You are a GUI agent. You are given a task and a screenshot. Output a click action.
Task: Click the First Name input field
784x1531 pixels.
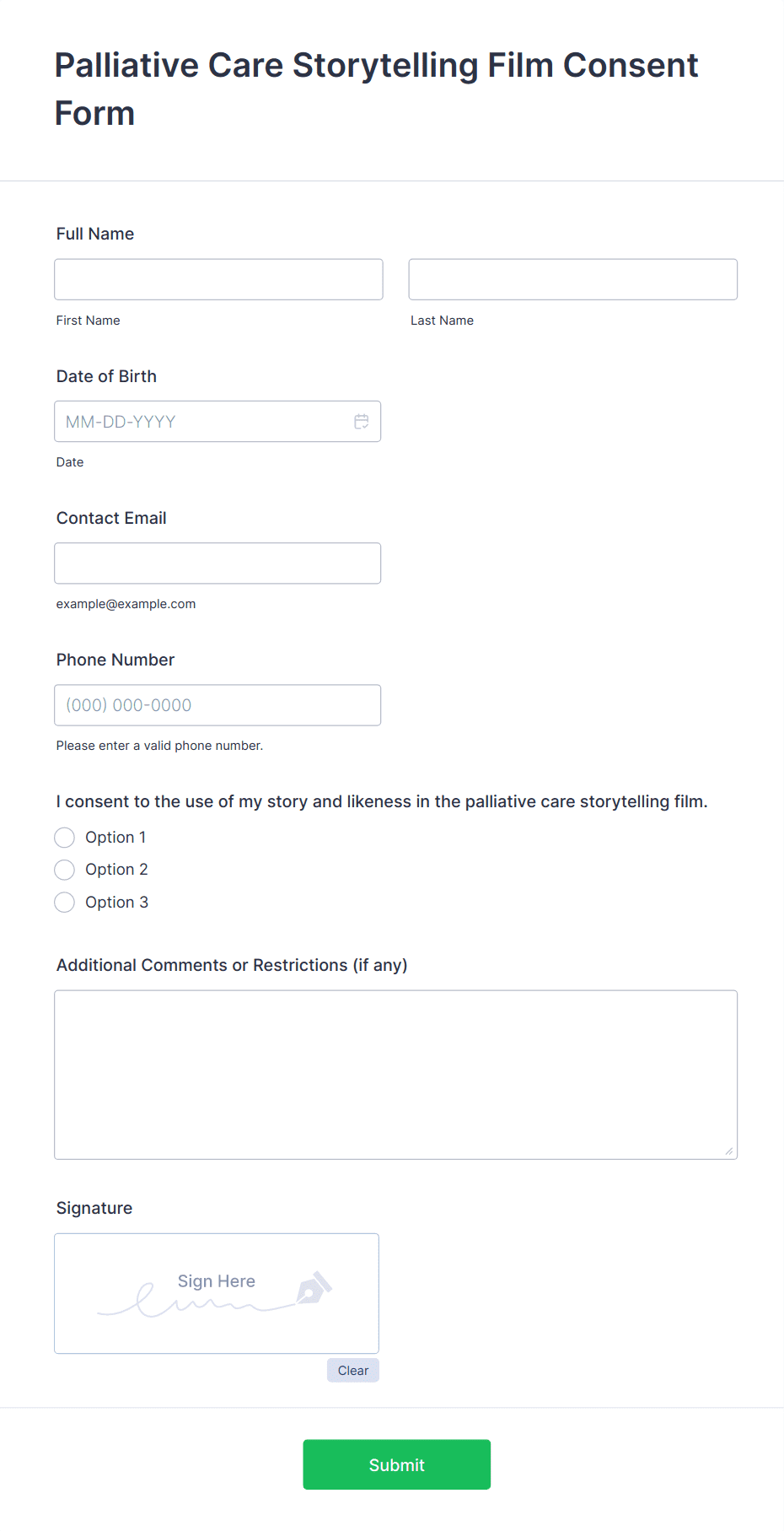pos(218,279)
